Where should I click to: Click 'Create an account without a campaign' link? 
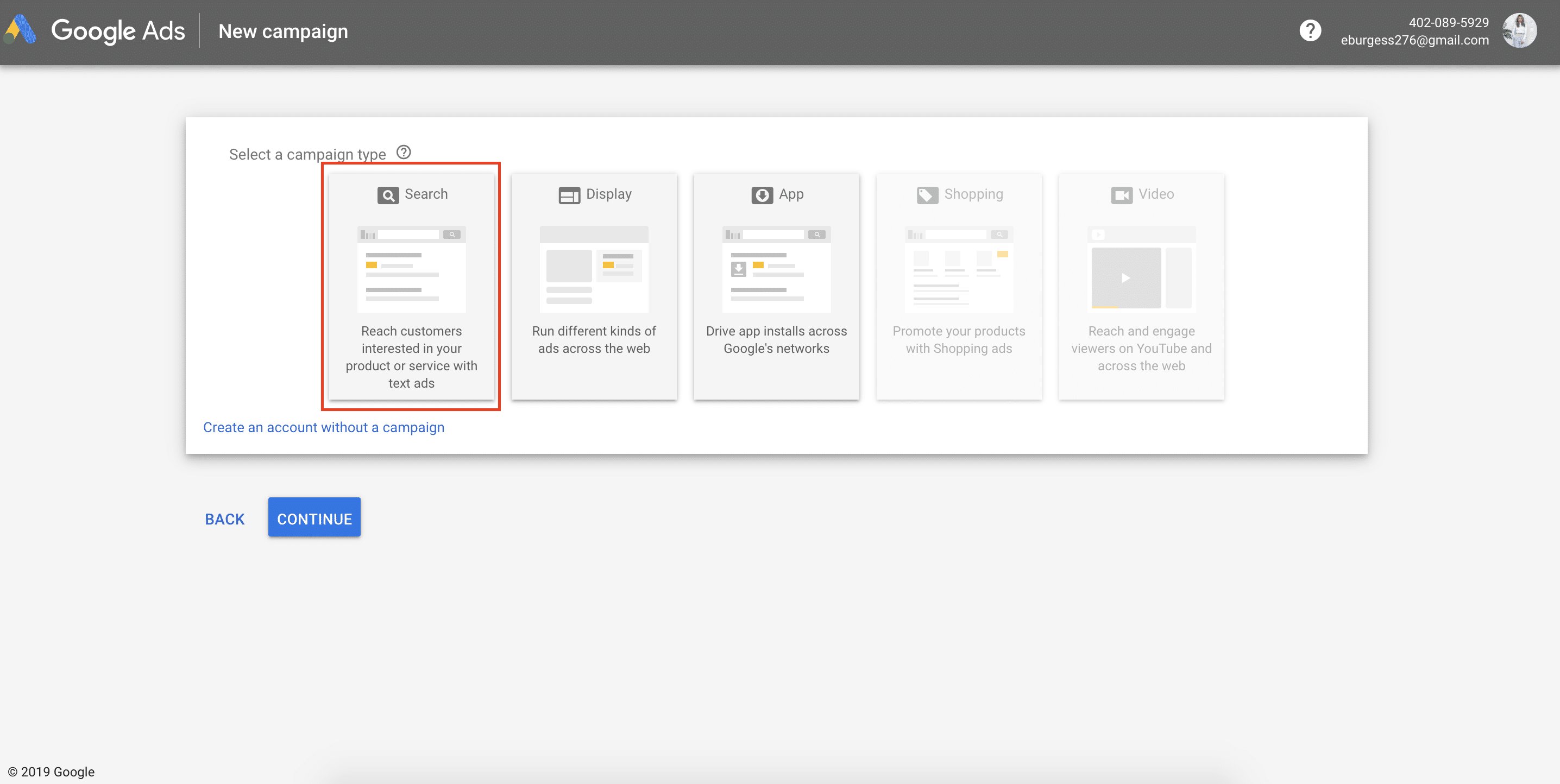point(323,427)
